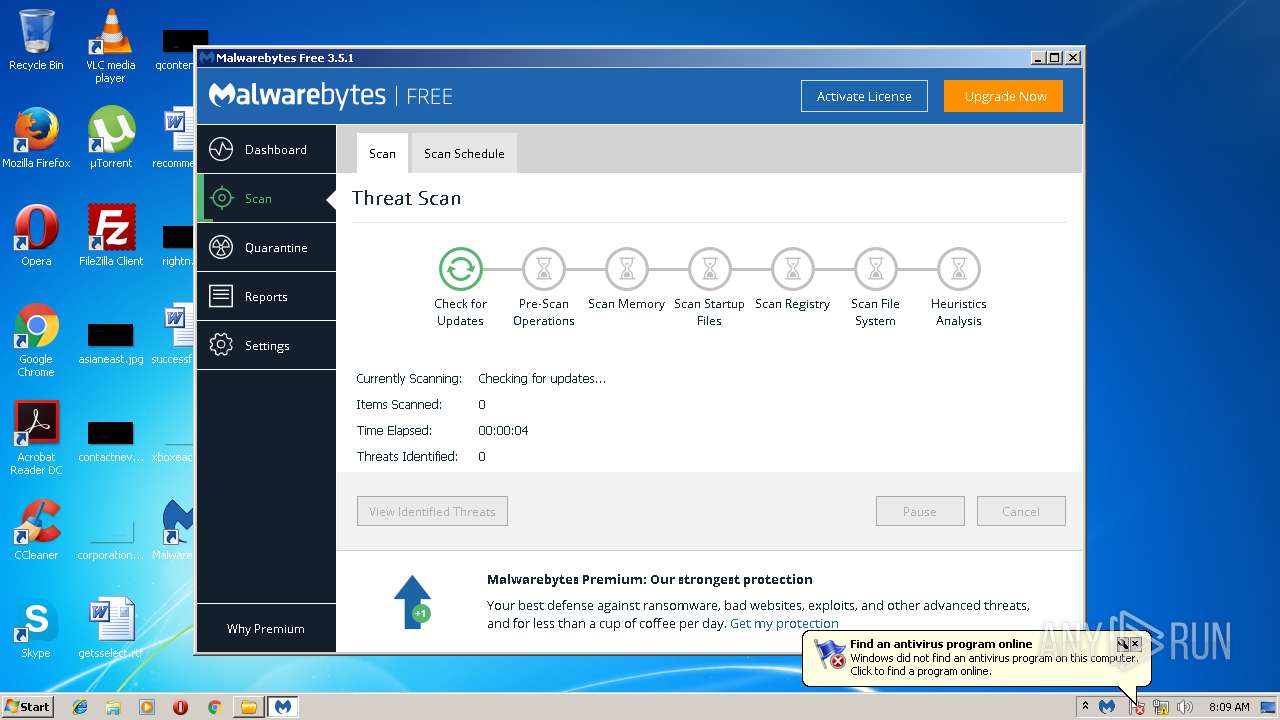
Task: Click the Scan Startup Files hourglass icon
Action: [710, 269]
